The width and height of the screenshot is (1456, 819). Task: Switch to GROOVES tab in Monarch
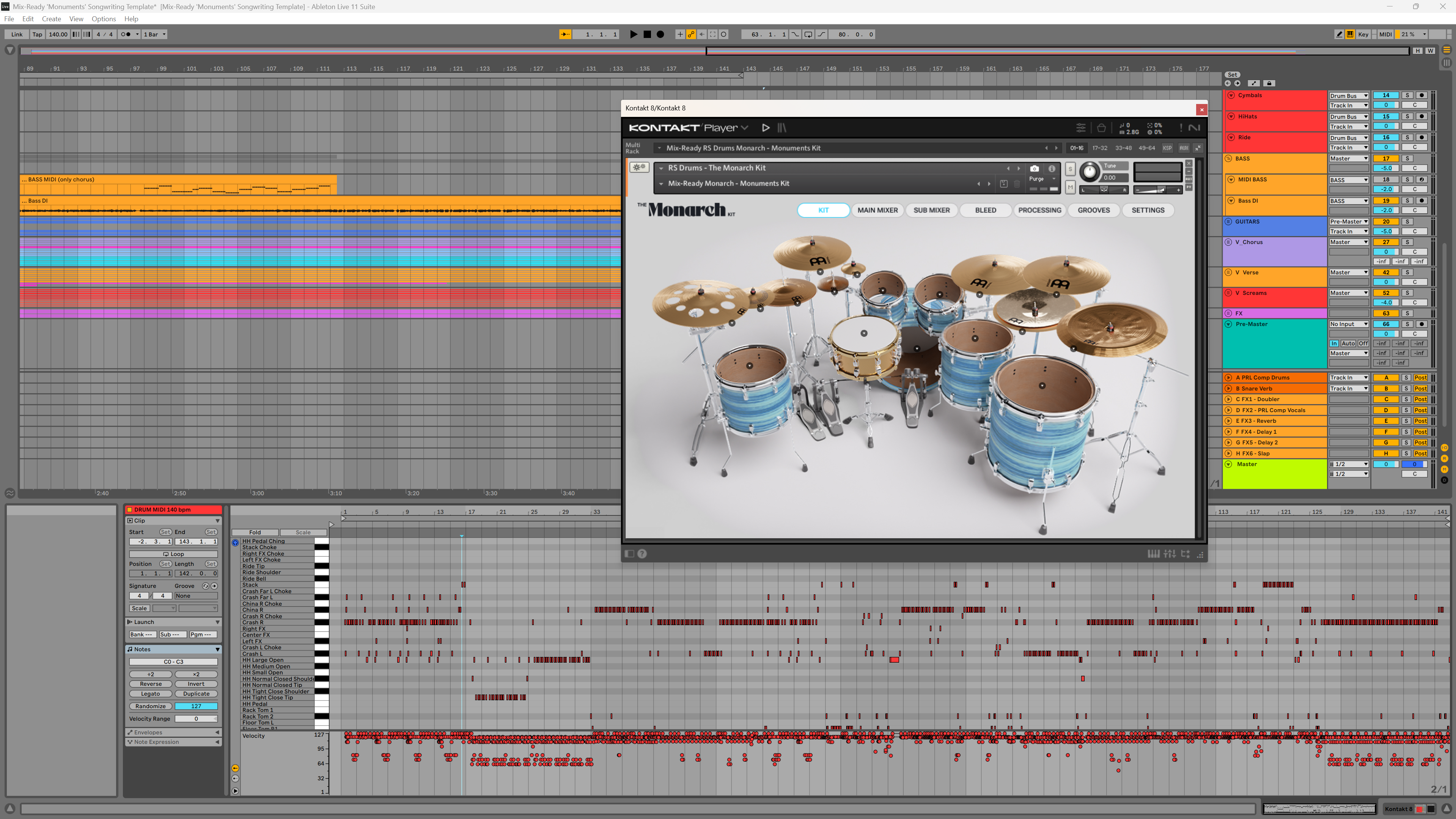point(1094,210)
